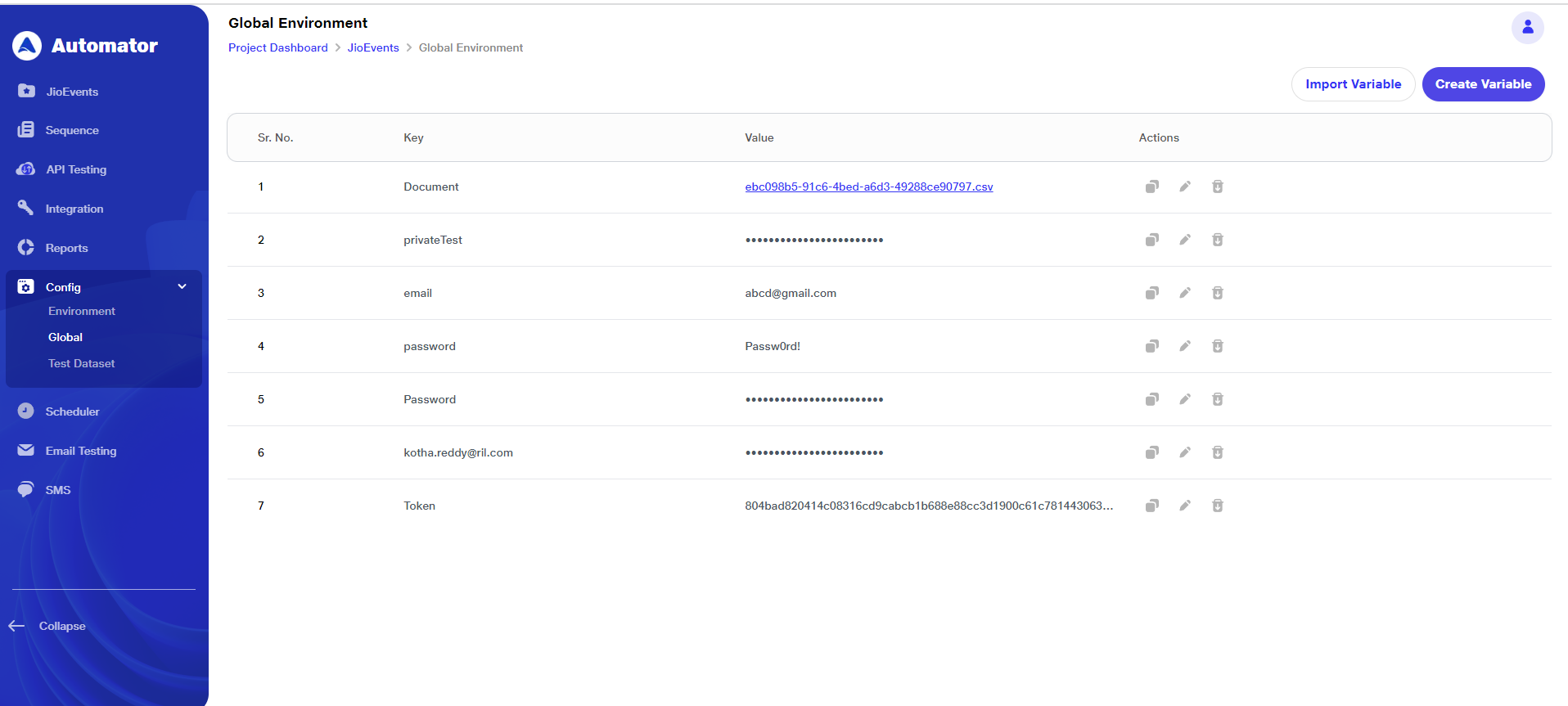Copy the Token variable value

[x=1151, y=506]
